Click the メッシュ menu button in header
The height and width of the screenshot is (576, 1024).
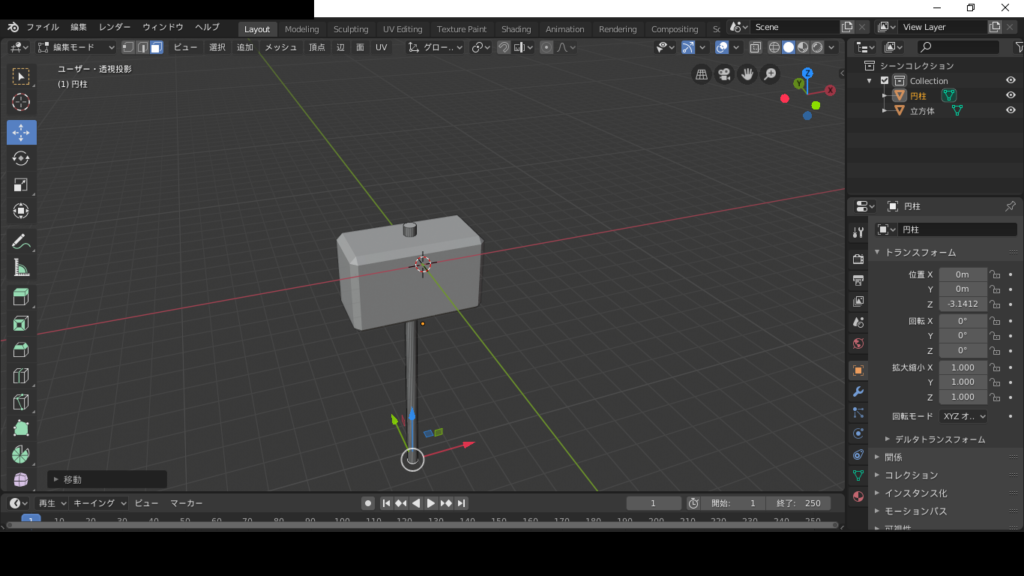(x=280, y=47)
